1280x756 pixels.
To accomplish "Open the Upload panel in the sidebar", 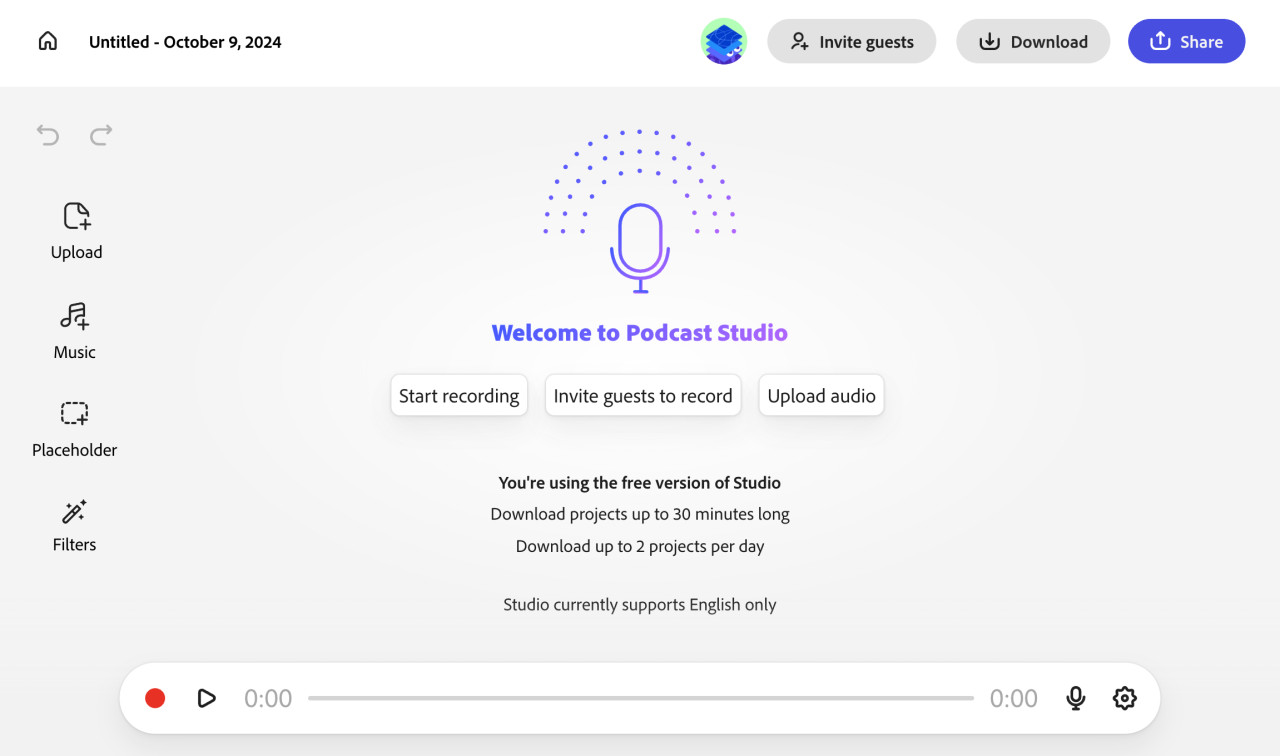I will point(76,230).
